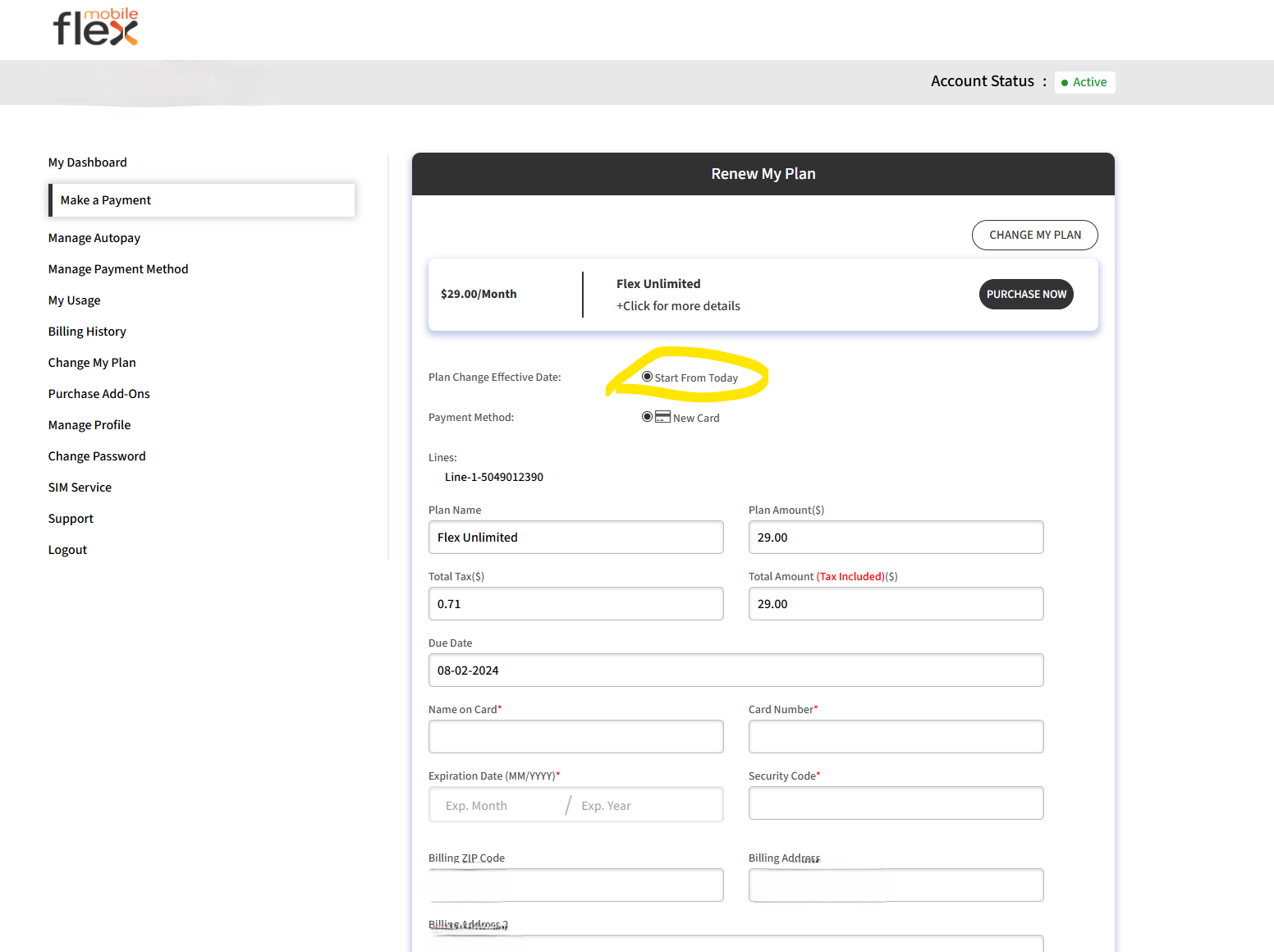This screenshot has height=952, width=1274.
Task: Open the Change Password page
Action: click(96, 455)
